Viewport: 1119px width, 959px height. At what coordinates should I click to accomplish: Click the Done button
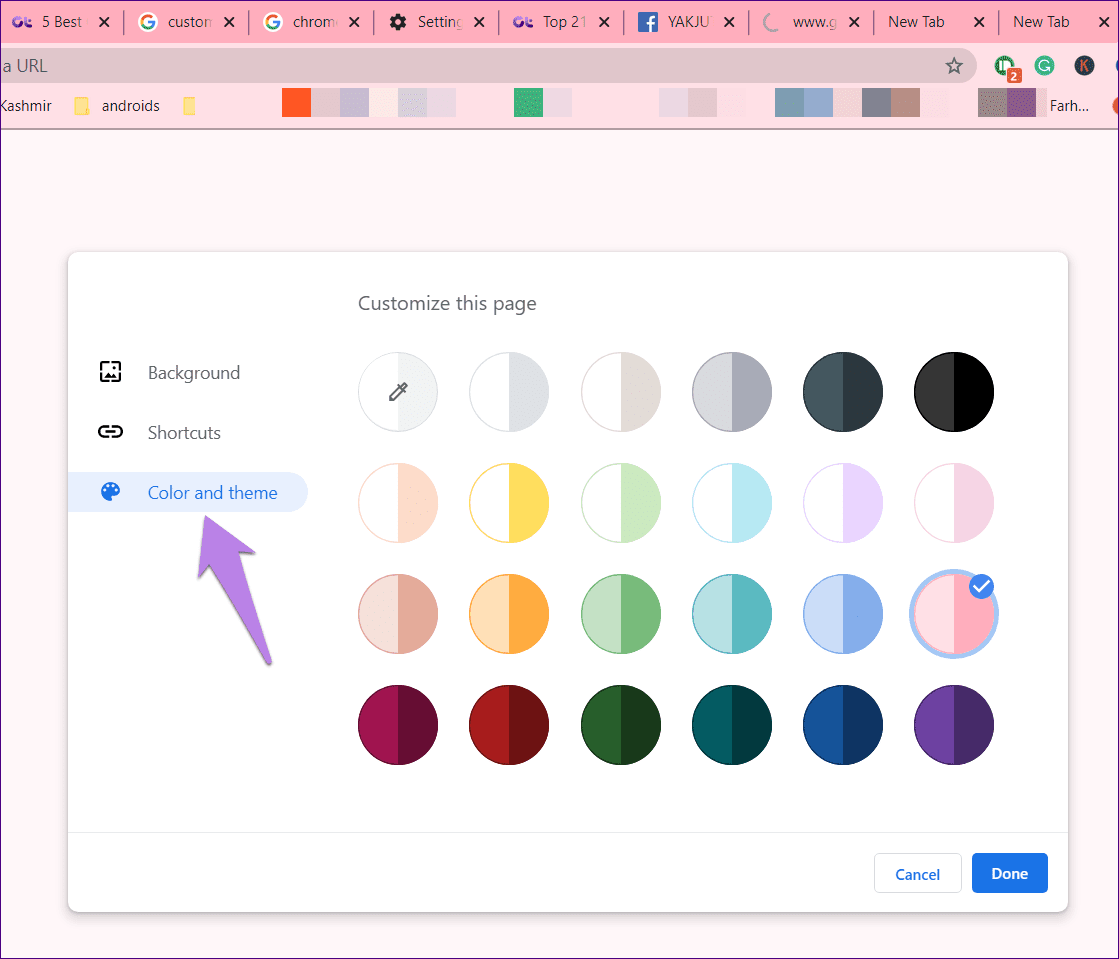click(x=1009, y=873)
